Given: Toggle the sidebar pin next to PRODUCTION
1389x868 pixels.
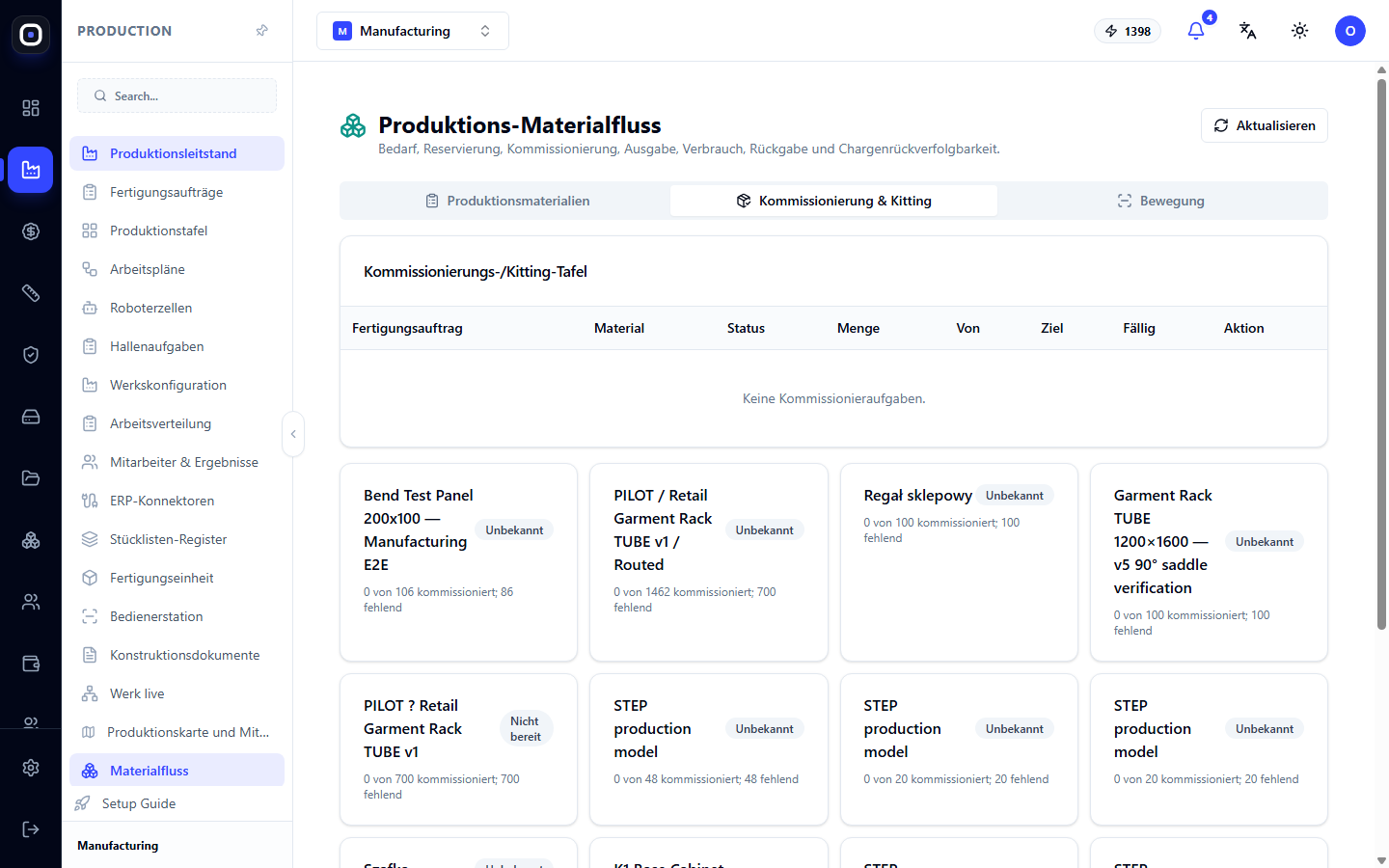Looking at the screenshot, I should pyautogui.click(x=262, y=31).
